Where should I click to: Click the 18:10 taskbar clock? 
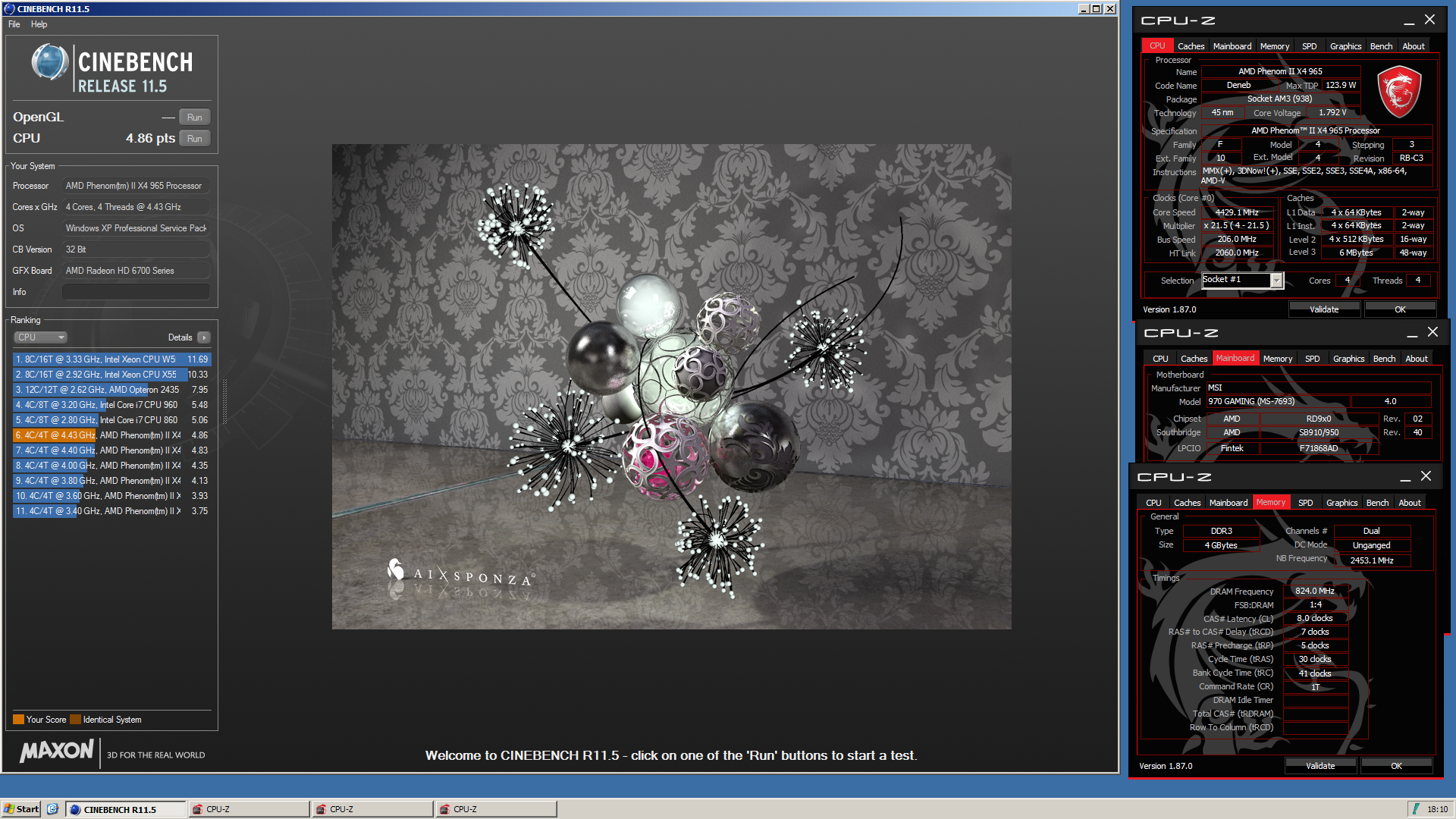tap(1437, 809)
